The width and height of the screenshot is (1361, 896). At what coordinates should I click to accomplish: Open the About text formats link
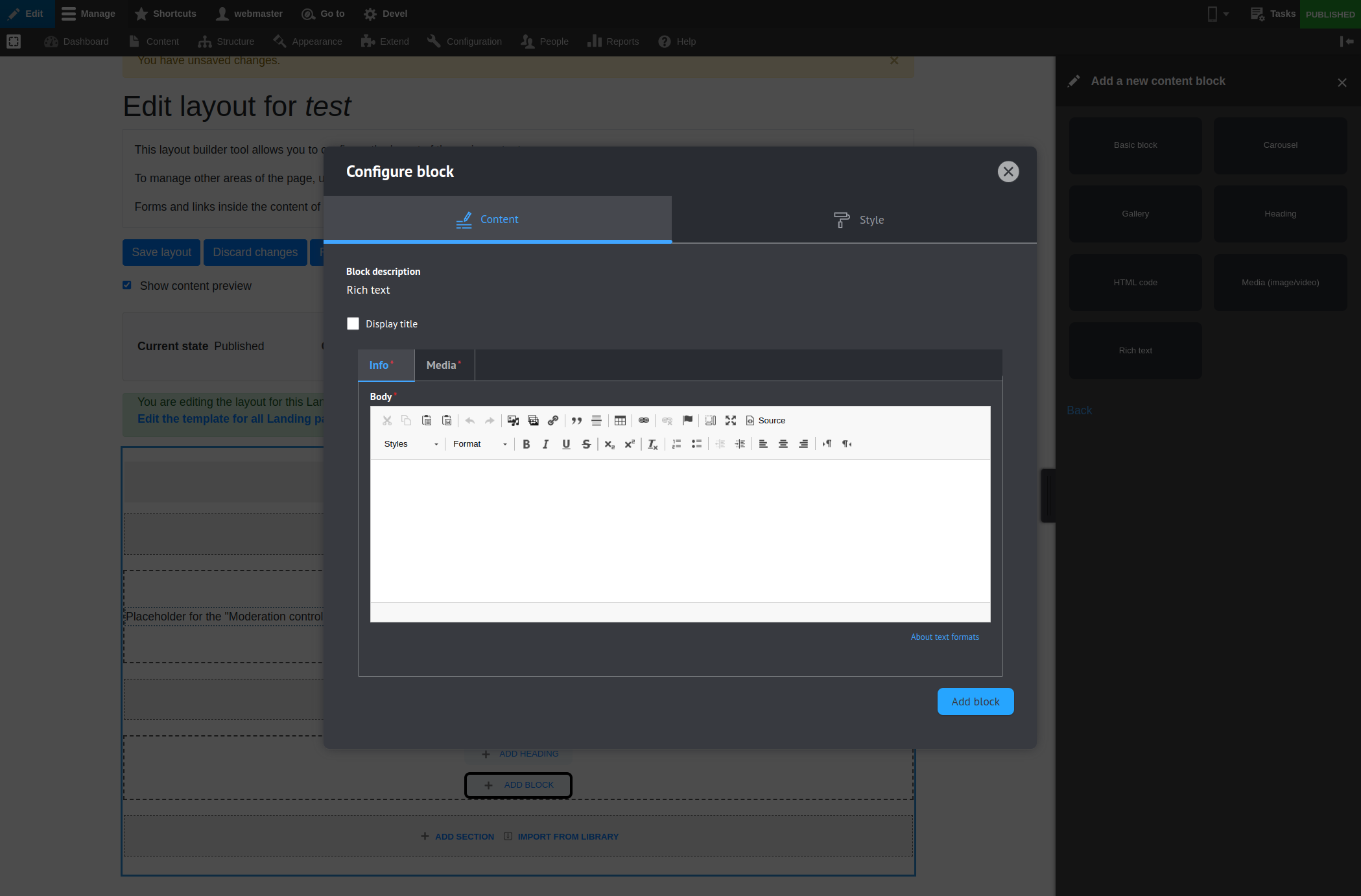click(945, 637)
